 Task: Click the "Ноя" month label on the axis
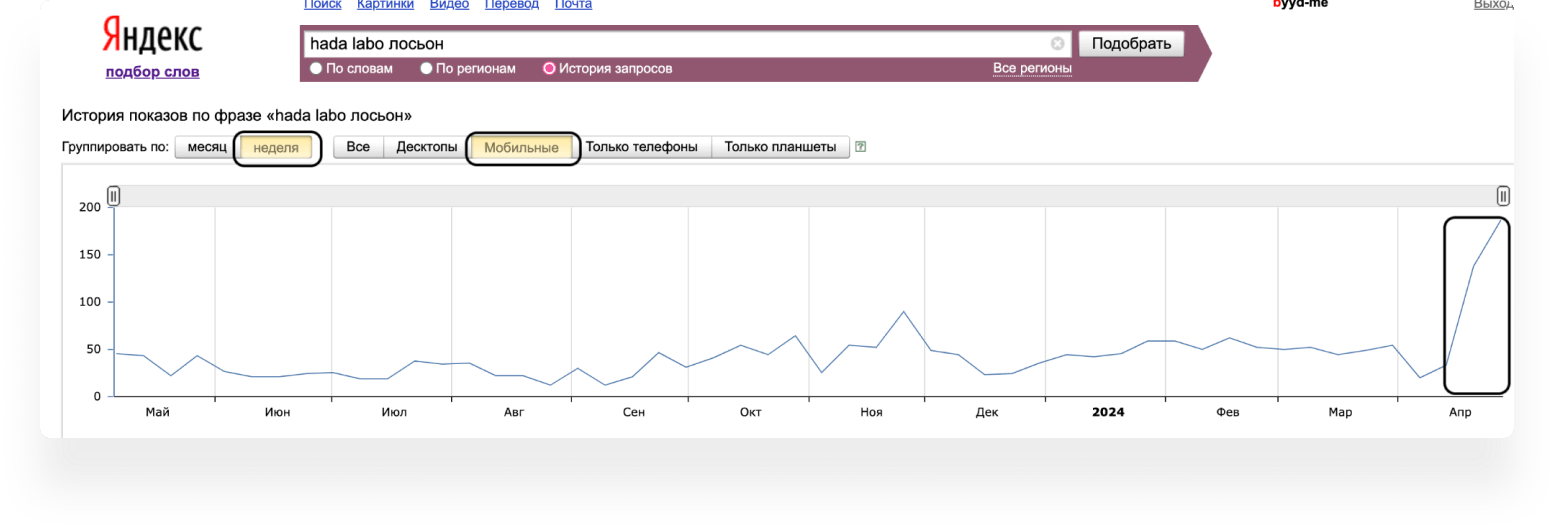871,412
